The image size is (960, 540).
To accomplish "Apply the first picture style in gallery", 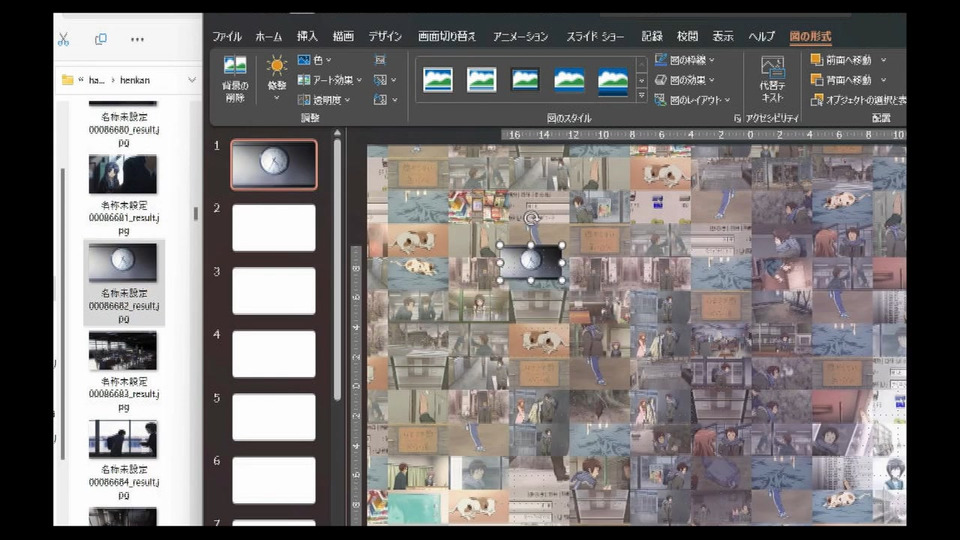I will pyautogui.click(x=438, y=80).
